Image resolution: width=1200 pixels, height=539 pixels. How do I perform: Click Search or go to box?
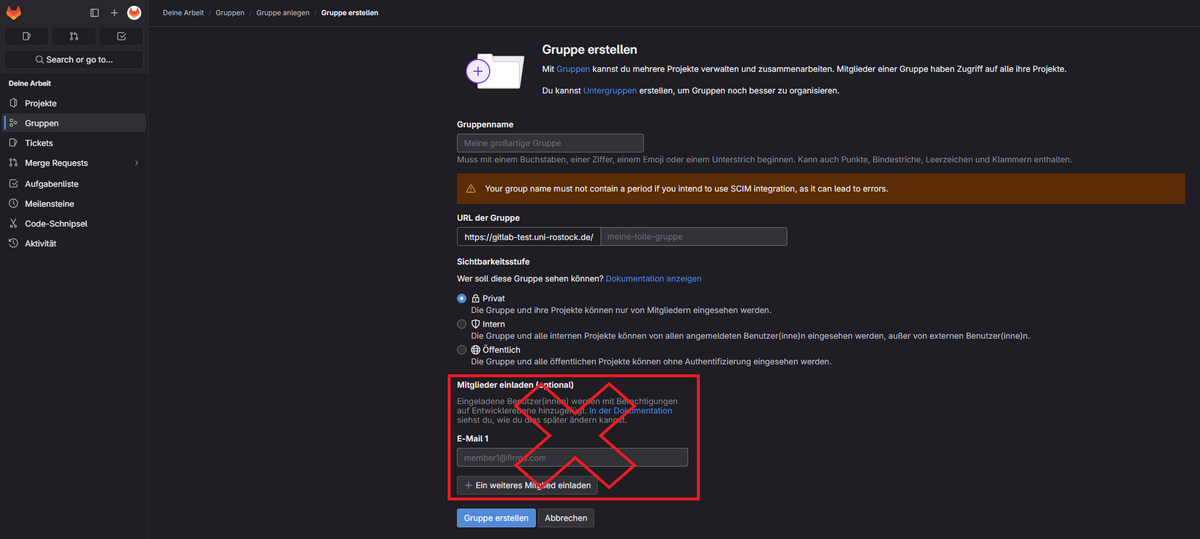(74, 60)
